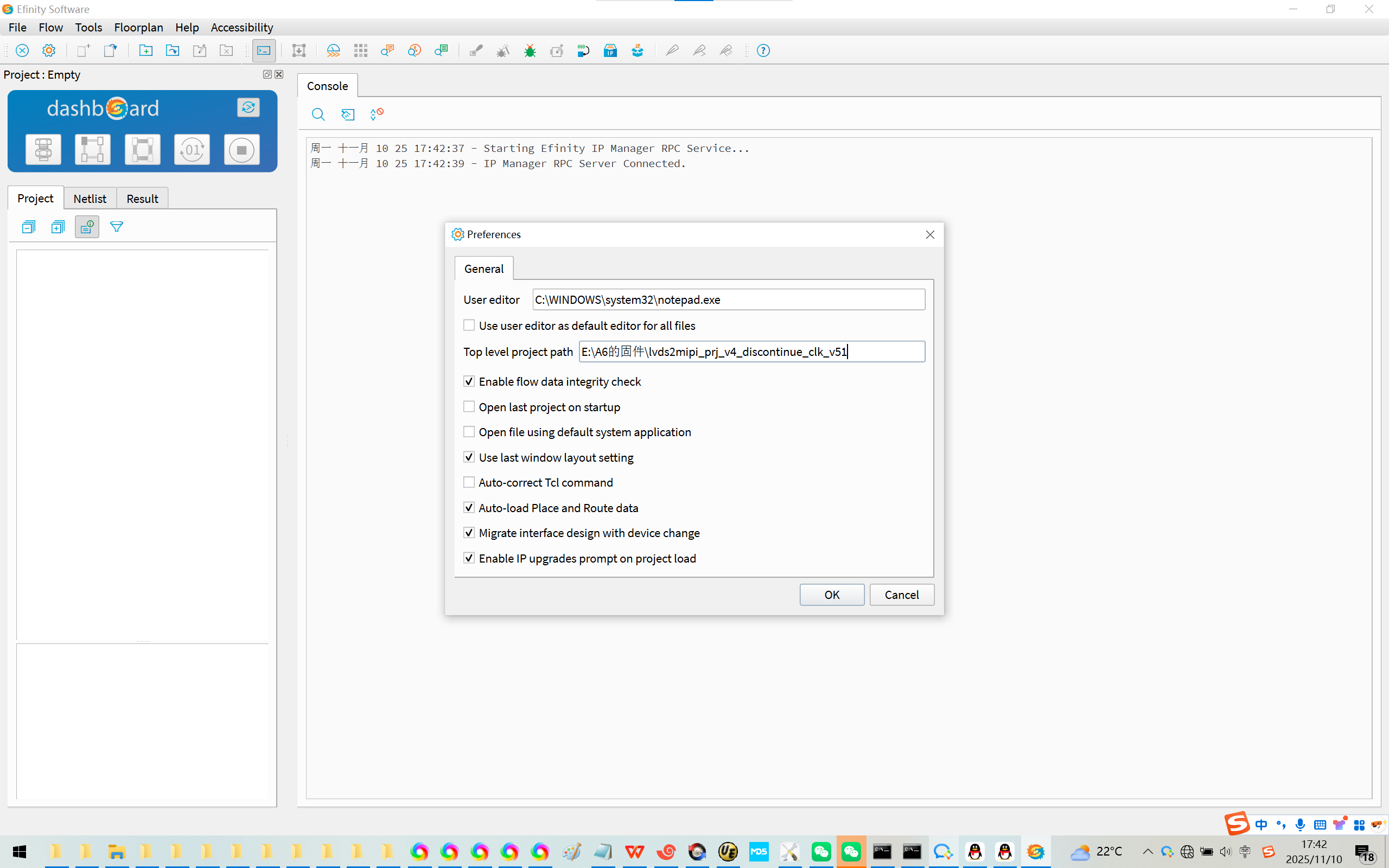Expand all items in project tree
1389x868 pixels.
(58, 227)
